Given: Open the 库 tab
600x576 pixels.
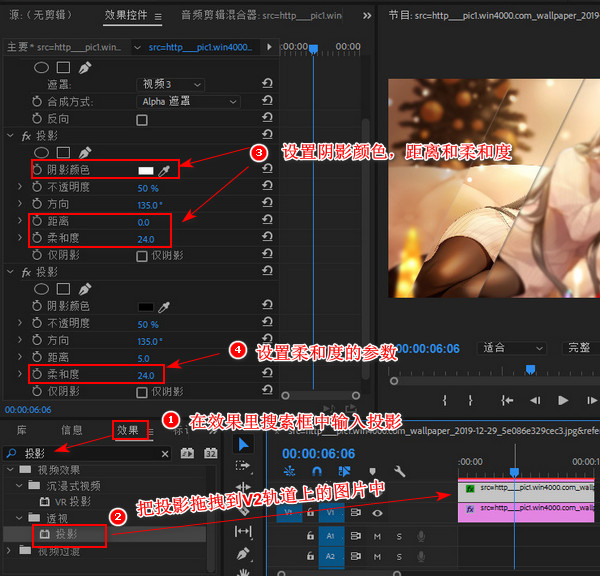Looking at the screenshot, I should point(21,430).
